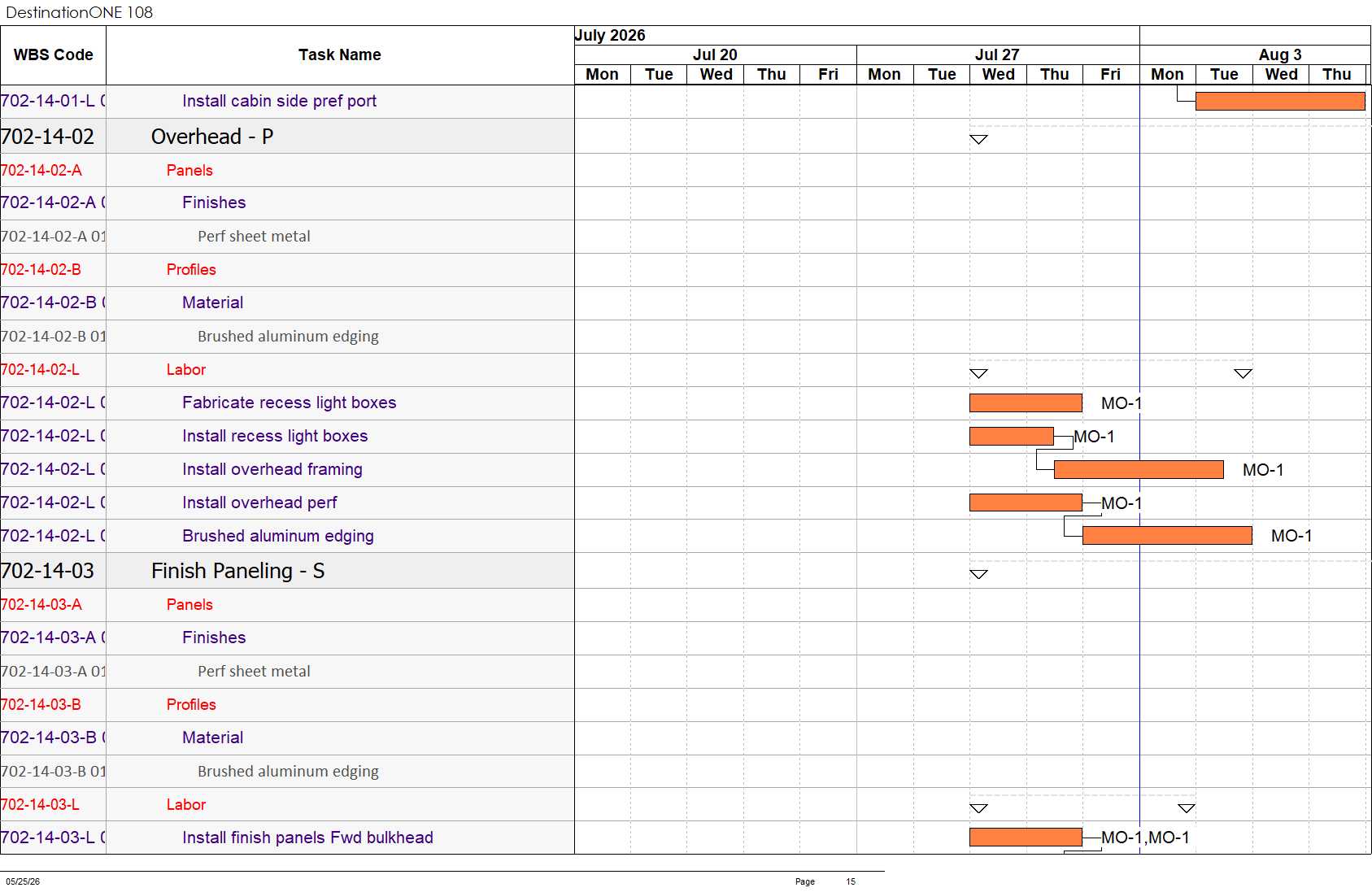Click the end triangle in the 702-14-02-L Labor row
This screenshot has width=1372, height=892.
(x=1243, y=374)
